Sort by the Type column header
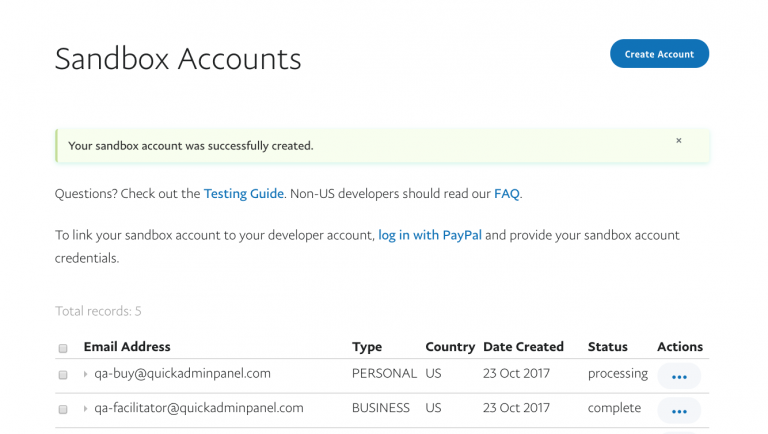This screenshot has height=434, width=768. click(x=367, y=347)
